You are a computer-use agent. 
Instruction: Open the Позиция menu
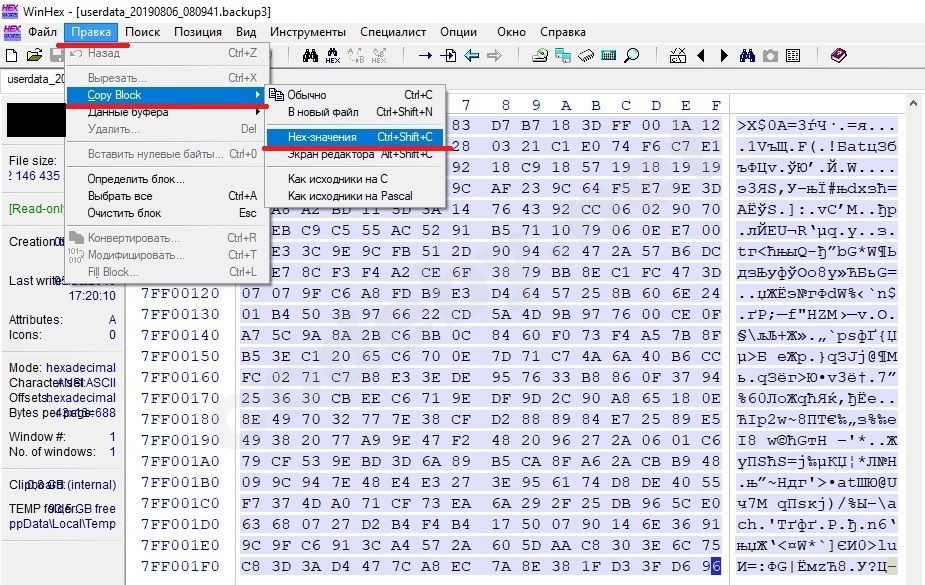click(198, 32)
